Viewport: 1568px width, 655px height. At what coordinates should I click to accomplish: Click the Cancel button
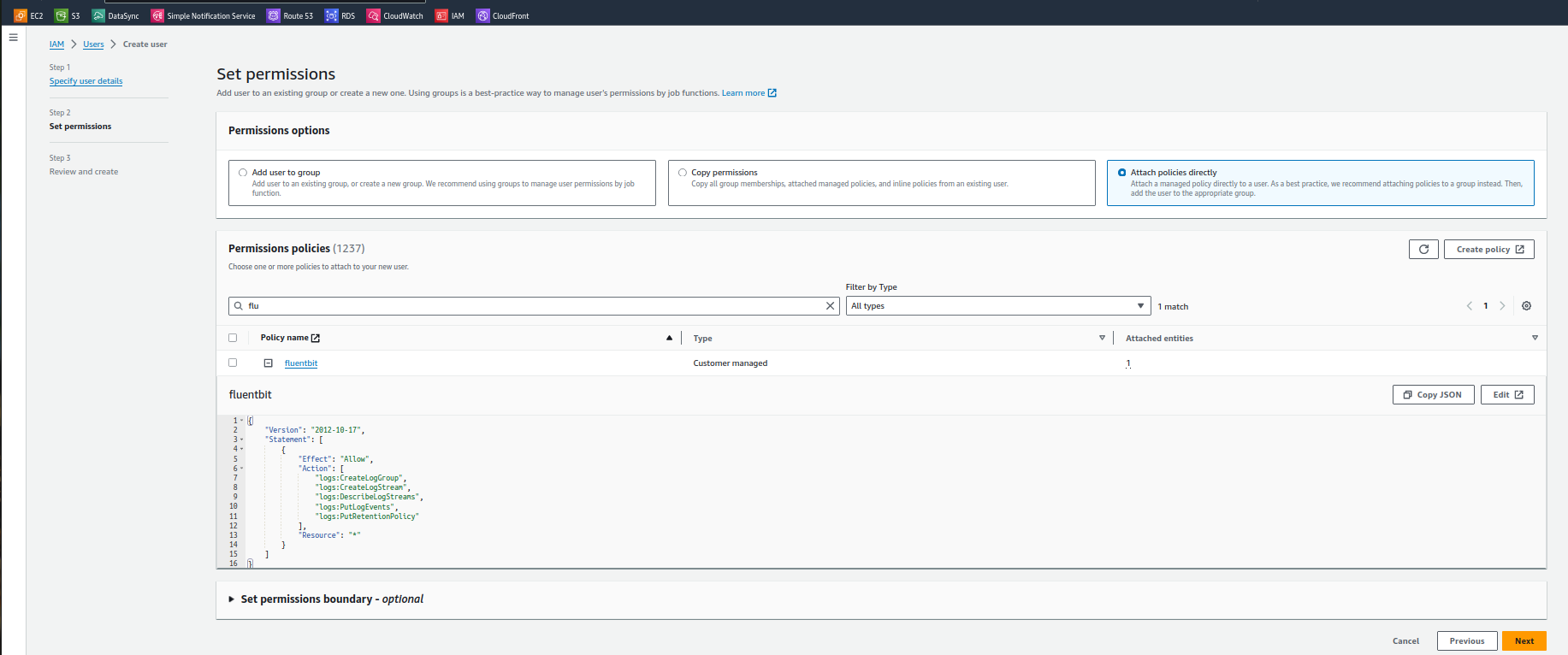1405,640
